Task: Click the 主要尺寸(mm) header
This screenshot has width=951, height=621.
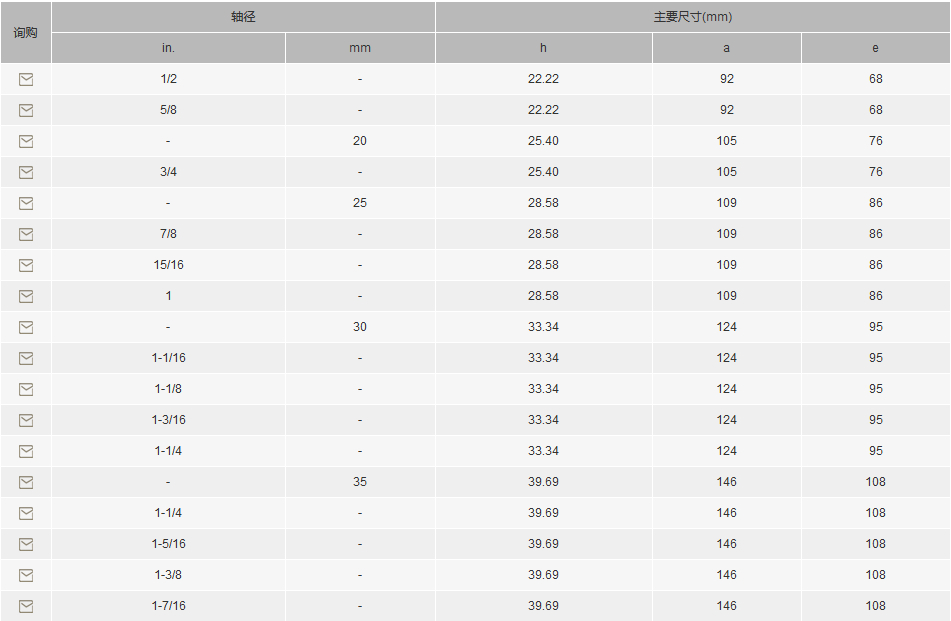Action: pos(693,17)
